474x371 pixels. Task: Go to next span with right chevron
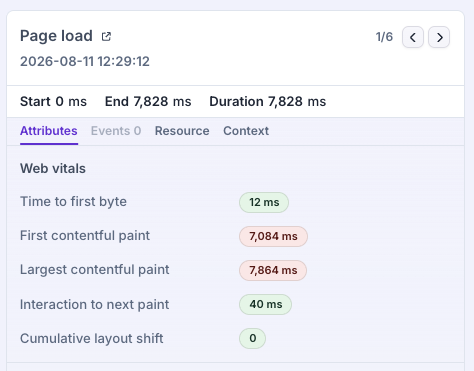point(439,37)
